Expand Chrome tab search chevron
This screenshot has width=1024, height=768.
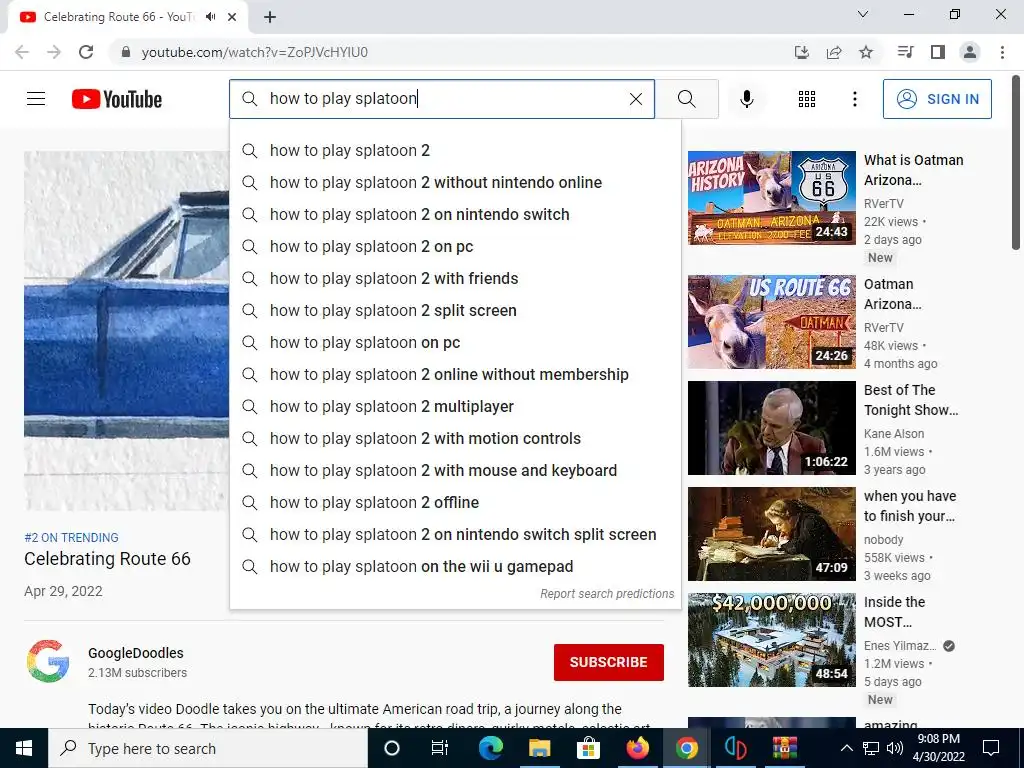(863, 14)
